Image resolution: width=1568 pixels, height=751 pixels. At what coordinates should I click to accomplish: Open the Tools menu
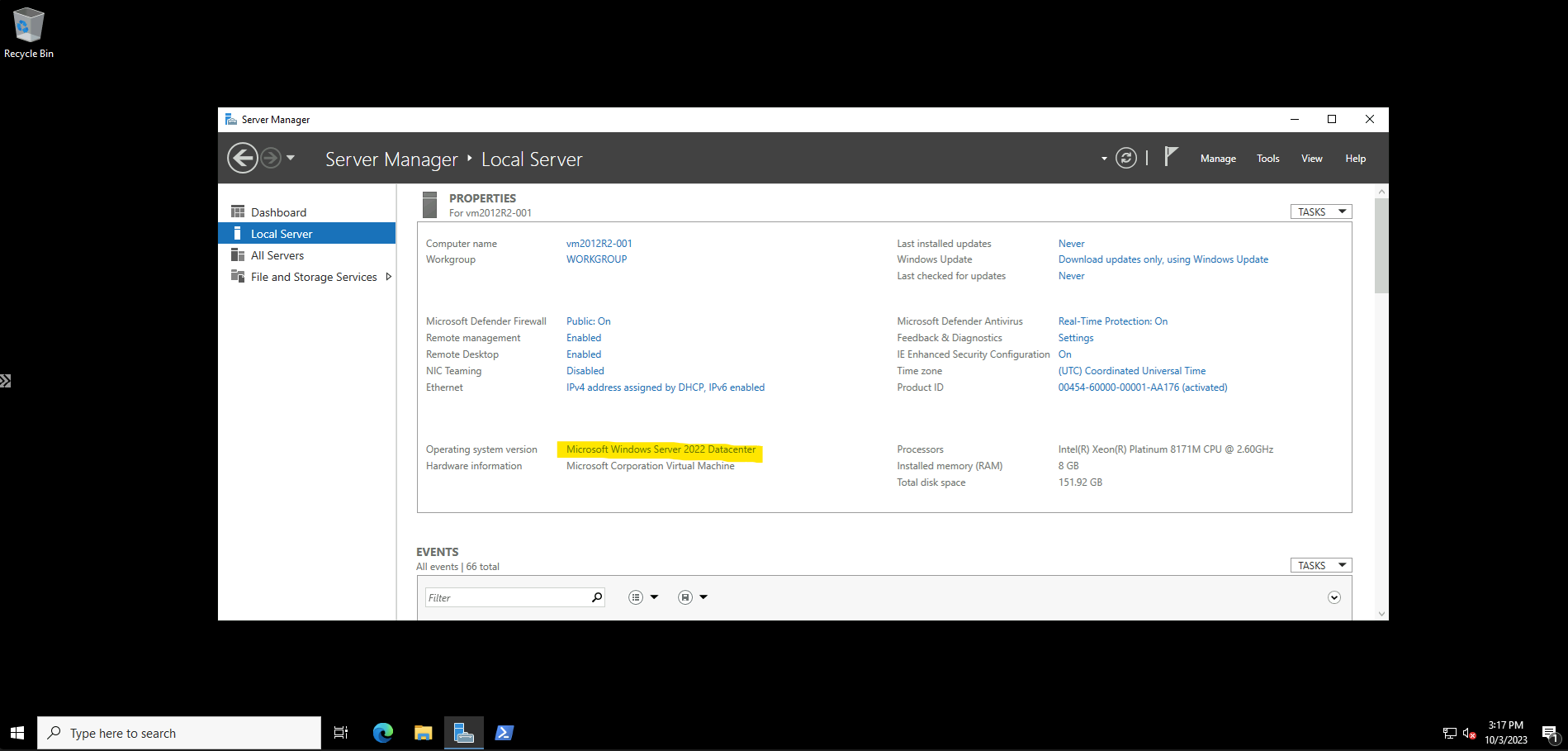point(1268,159)
